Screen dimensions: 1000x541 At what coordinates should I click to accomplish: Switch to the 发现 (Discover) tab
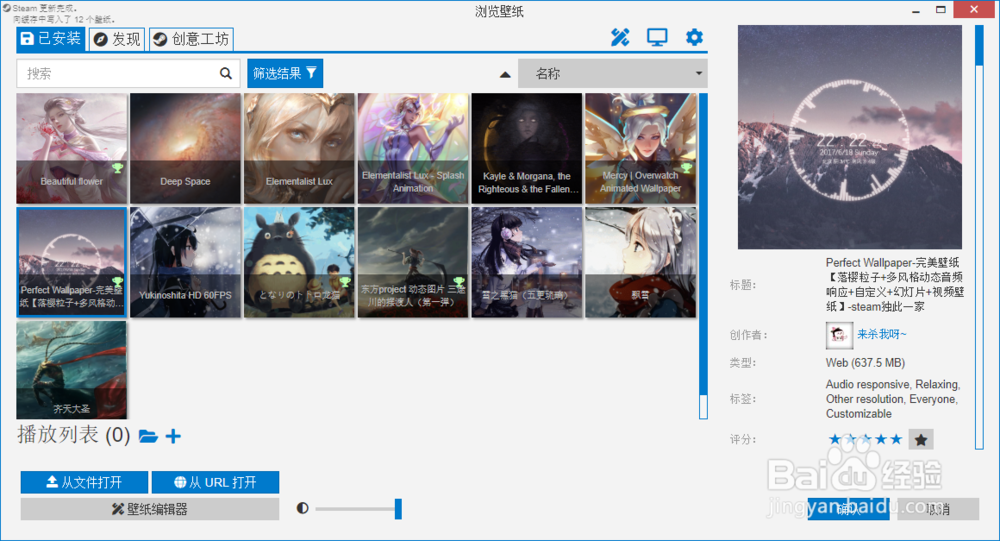[117, 40]
